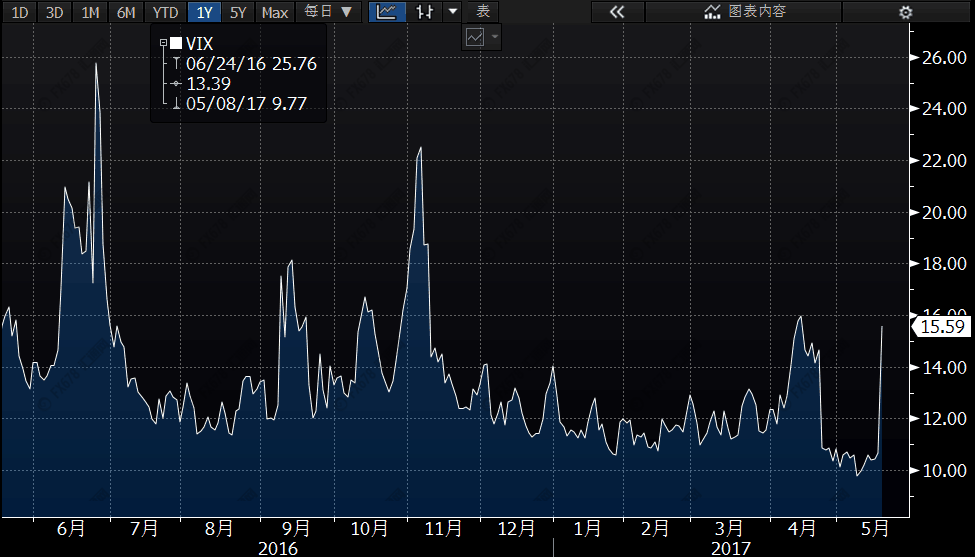Click the 2016 year label
The width and height of the screenshot is (975, 557).
278,548
